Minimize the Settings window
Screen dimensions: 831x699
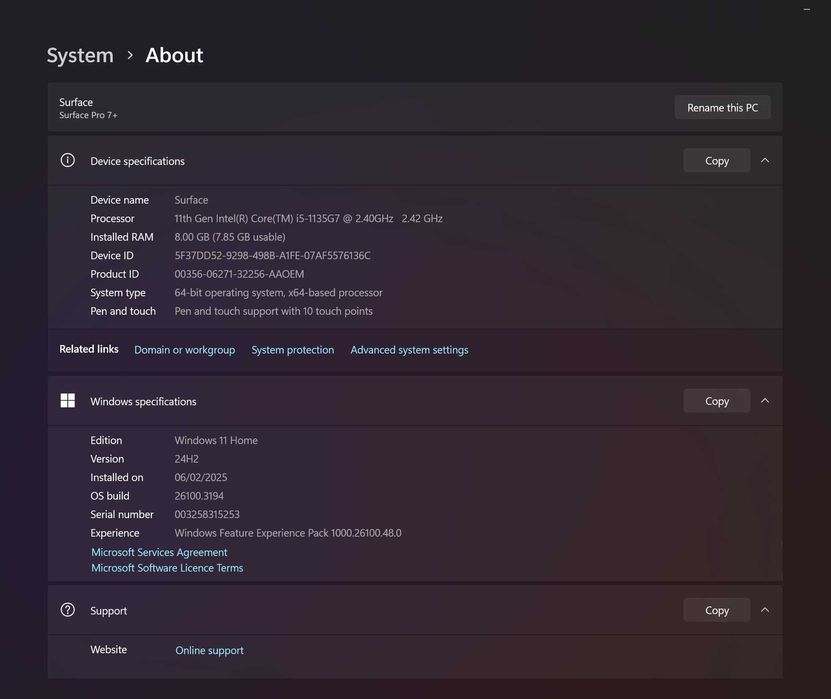click(807, 8)
